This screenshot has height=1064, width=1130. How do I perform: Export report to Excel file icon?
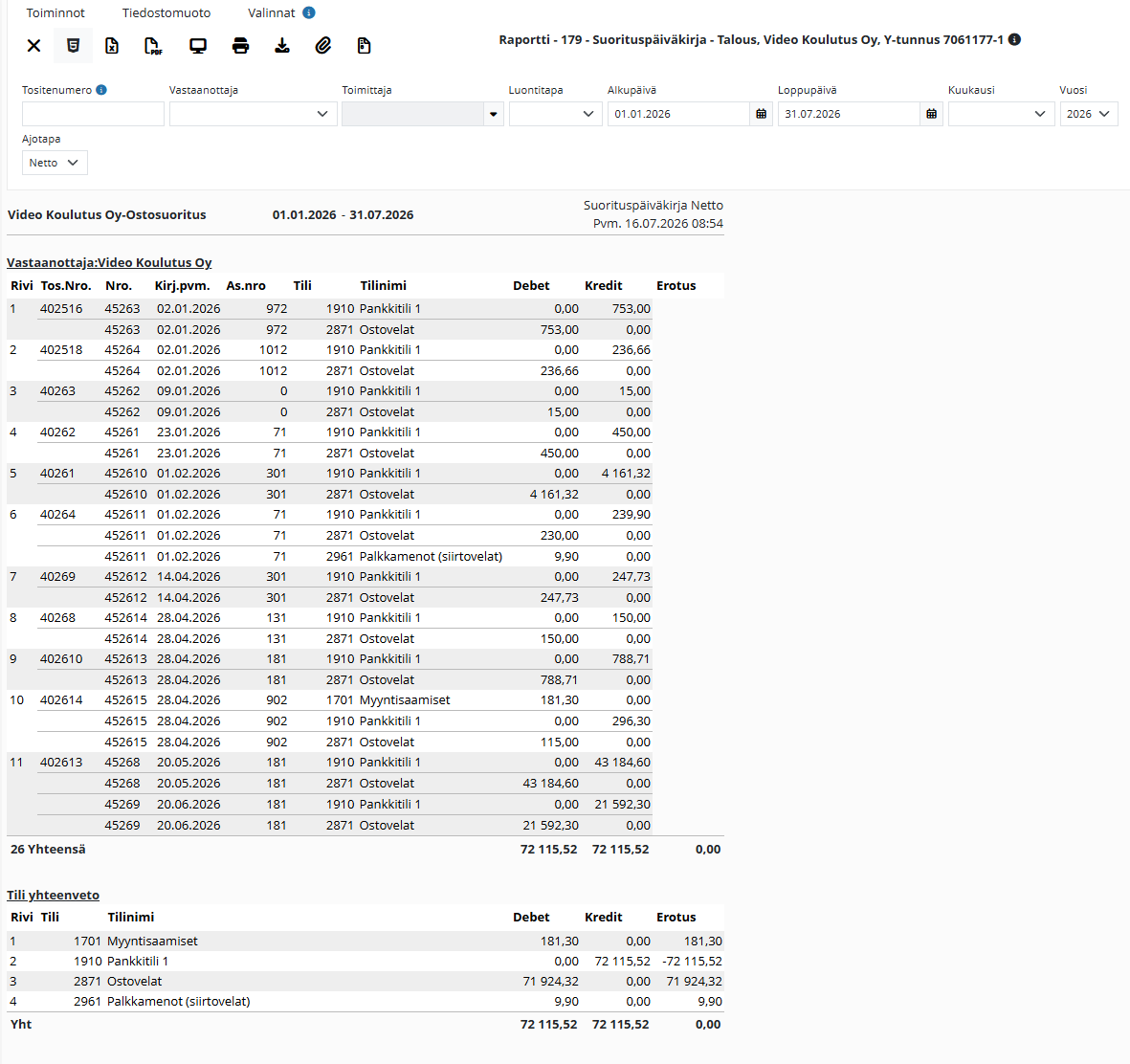coord(112,46)
